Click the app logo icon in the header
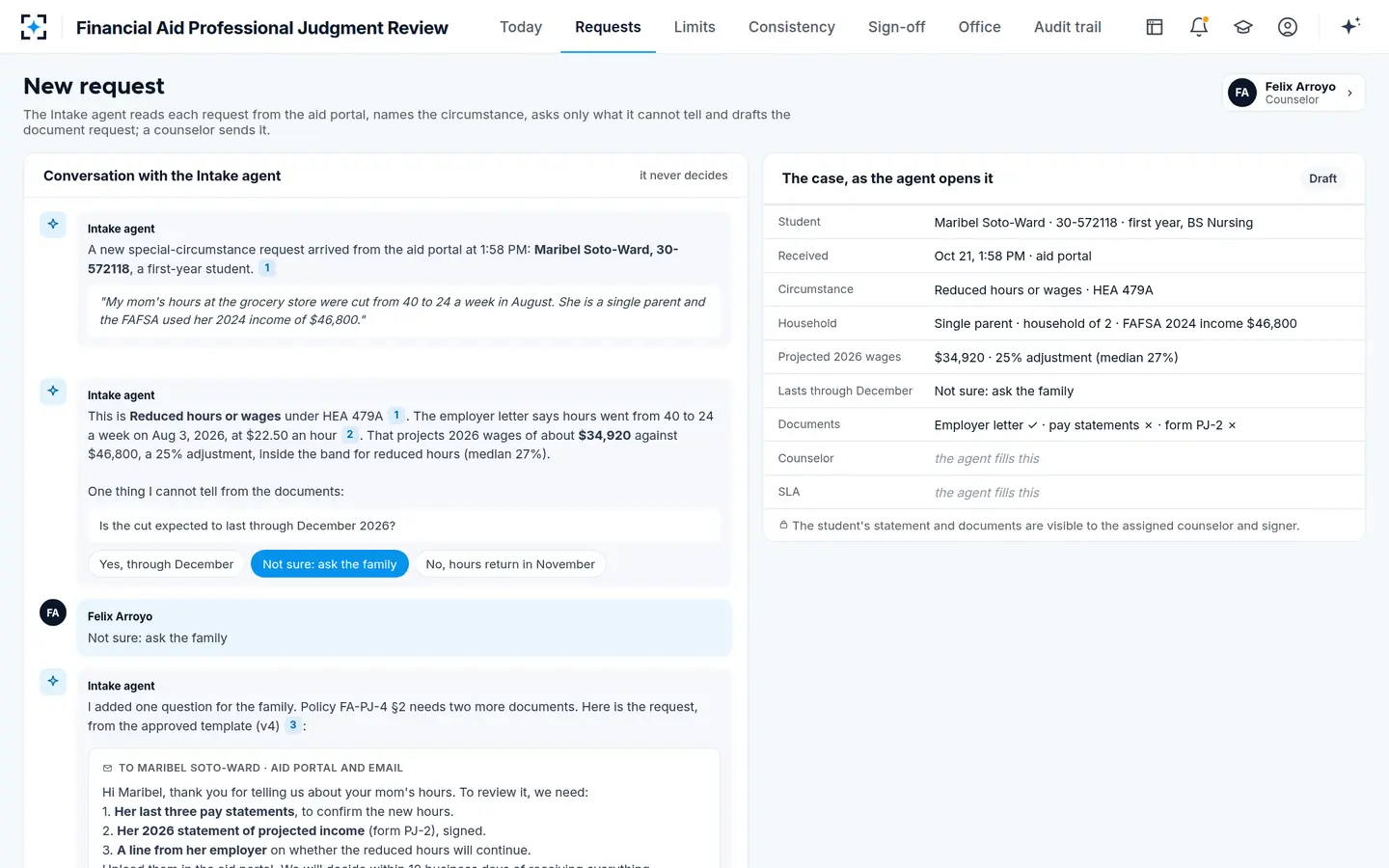The image size is (1389, 868). [x=34, y=27]
